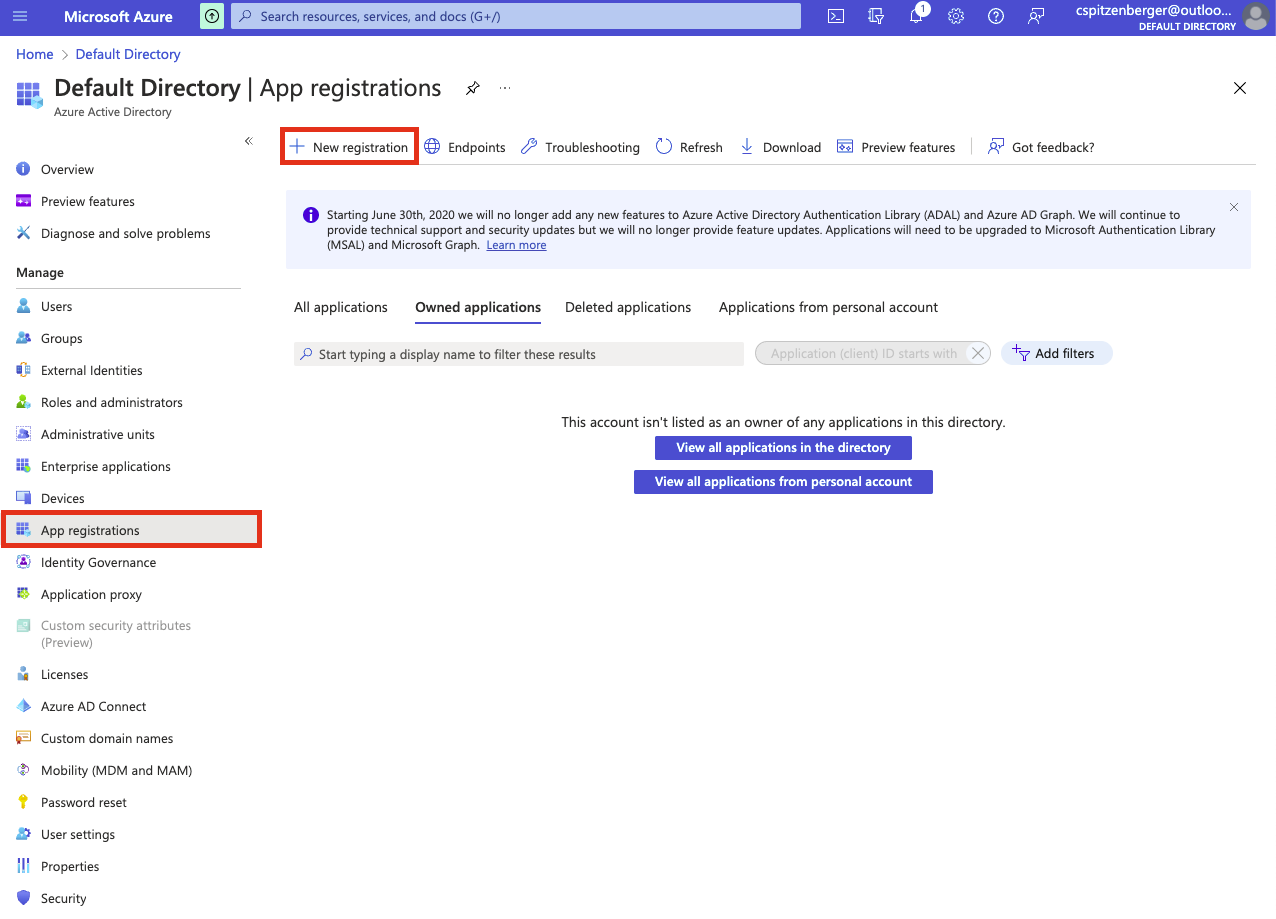Download the app registrations list
The width and height of the screenshot is (1276, 919).
pos(780,147)
